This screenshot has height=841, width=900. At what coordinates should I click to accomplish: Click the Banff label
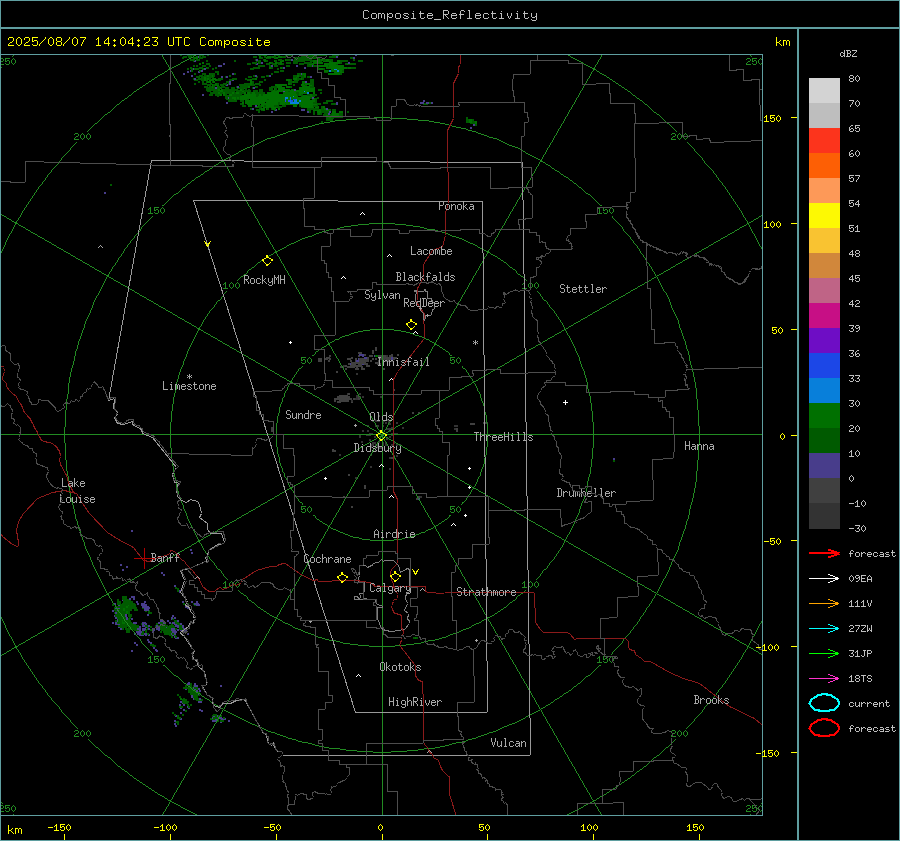click(x=165, y=557)
